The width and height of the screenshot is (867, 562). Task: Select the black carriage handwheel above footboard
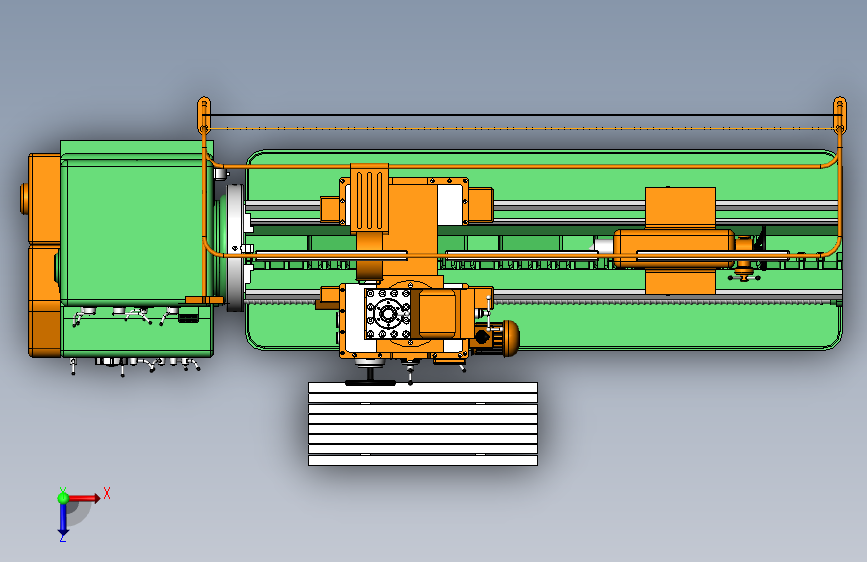click(370, 381)
